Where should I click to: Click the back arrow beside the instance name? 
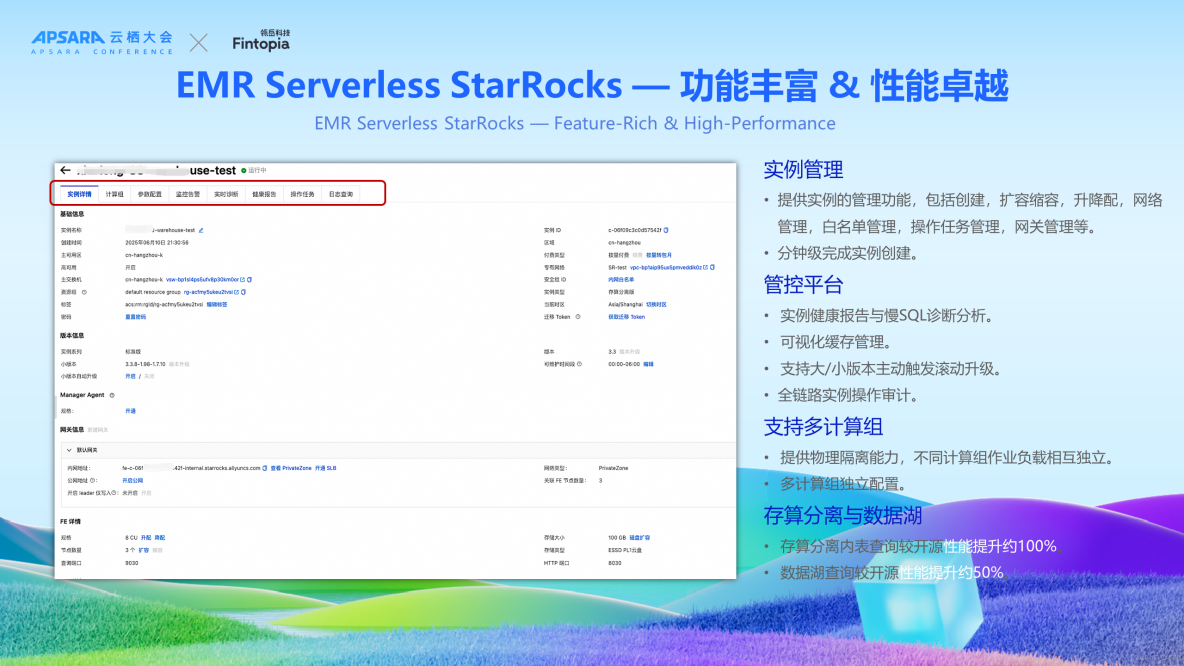pos(66,168)
